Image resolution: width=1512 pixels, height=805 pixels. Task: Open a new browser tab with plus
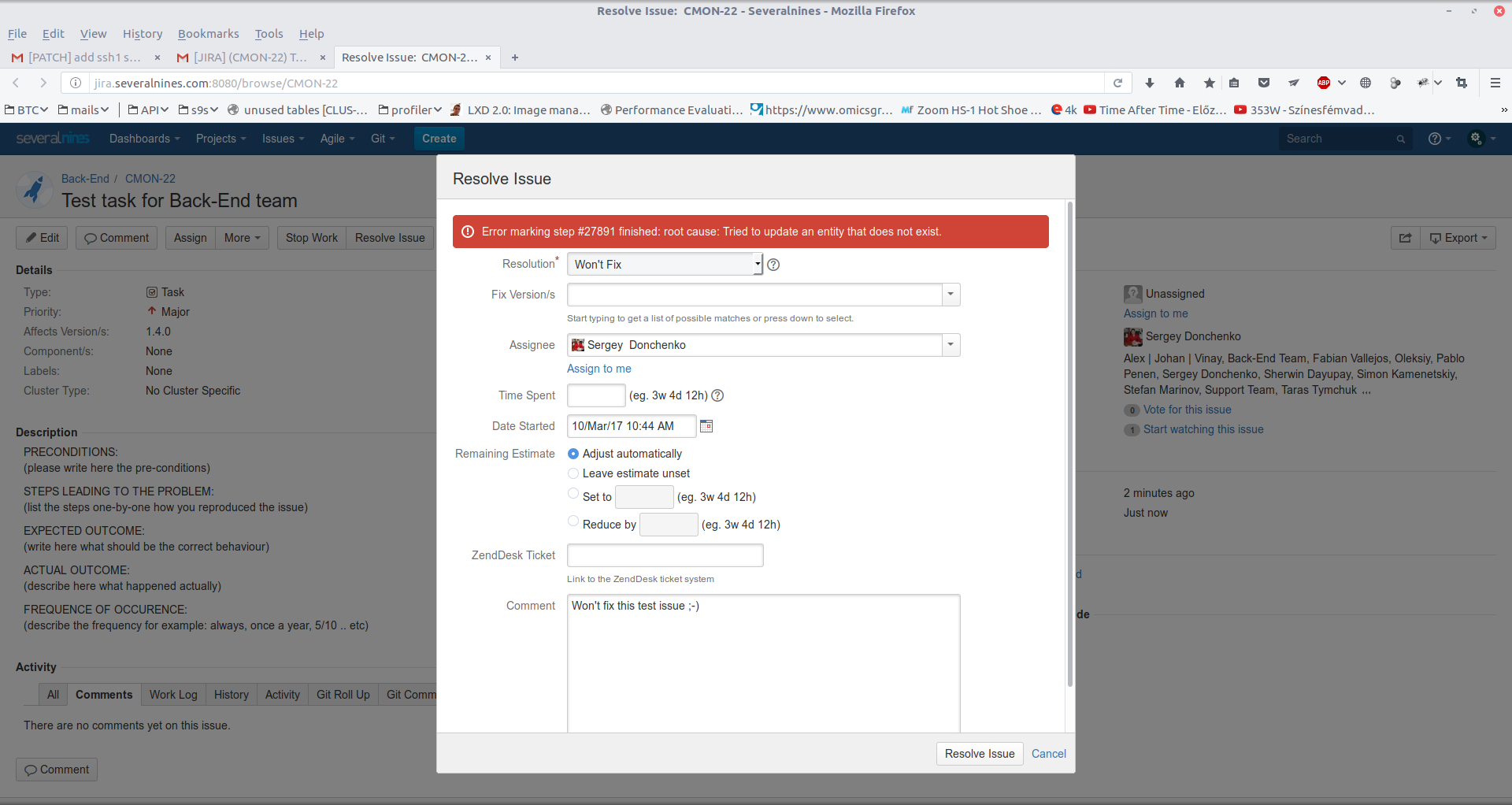(x=515, y=57)
